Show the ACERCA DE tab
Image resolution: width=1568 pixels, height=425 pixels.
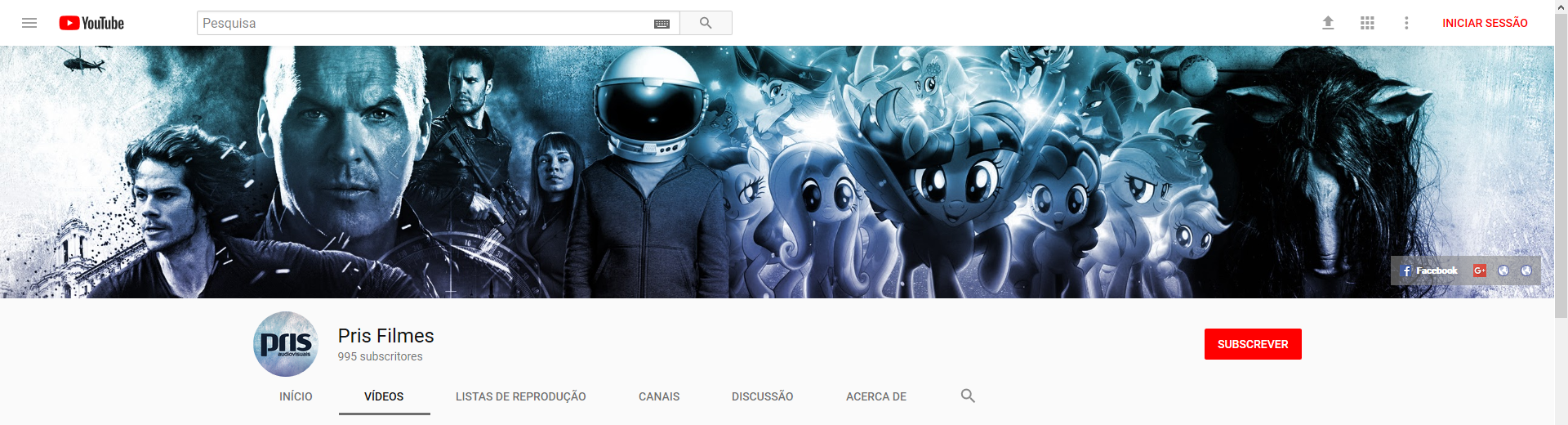[875, 396]
